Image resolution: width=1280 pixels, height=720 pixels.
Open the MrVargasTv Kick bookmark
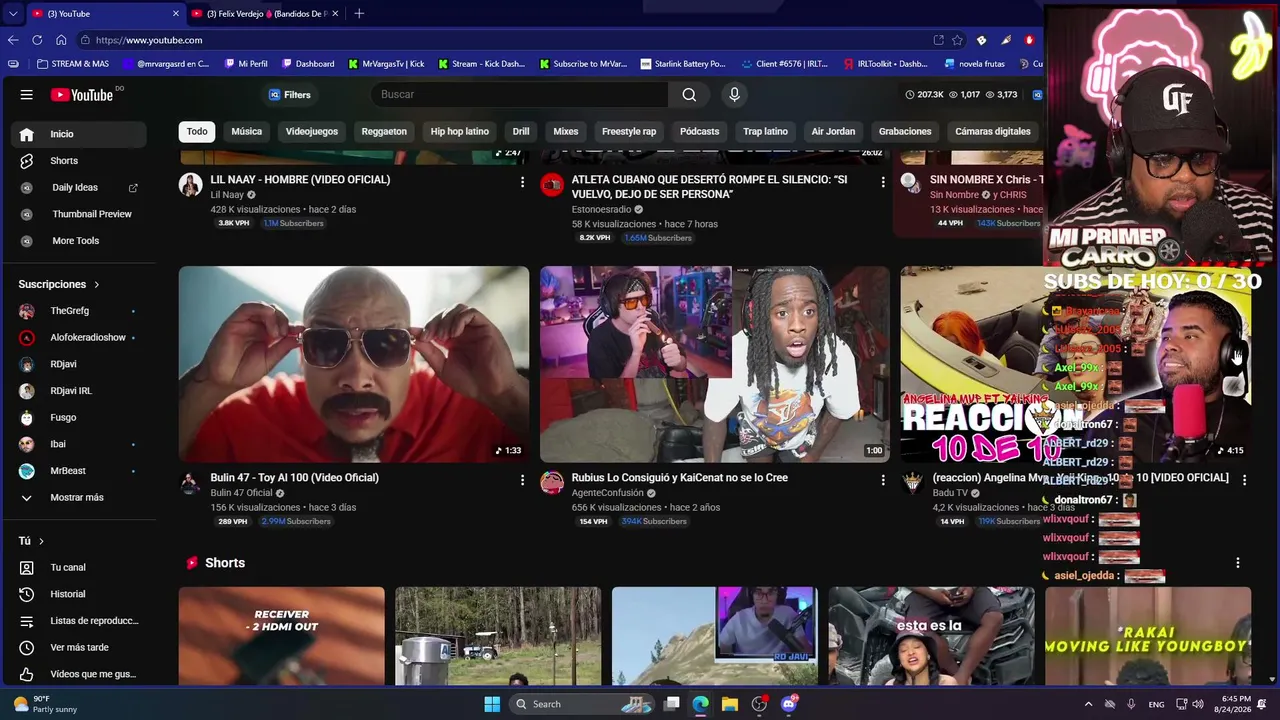pyautogui.click(x=386, y=64)
